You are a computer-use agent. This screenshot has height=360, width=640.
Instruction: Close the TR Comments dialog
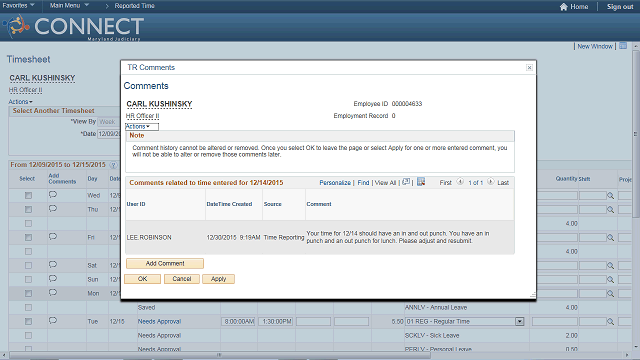529,67
